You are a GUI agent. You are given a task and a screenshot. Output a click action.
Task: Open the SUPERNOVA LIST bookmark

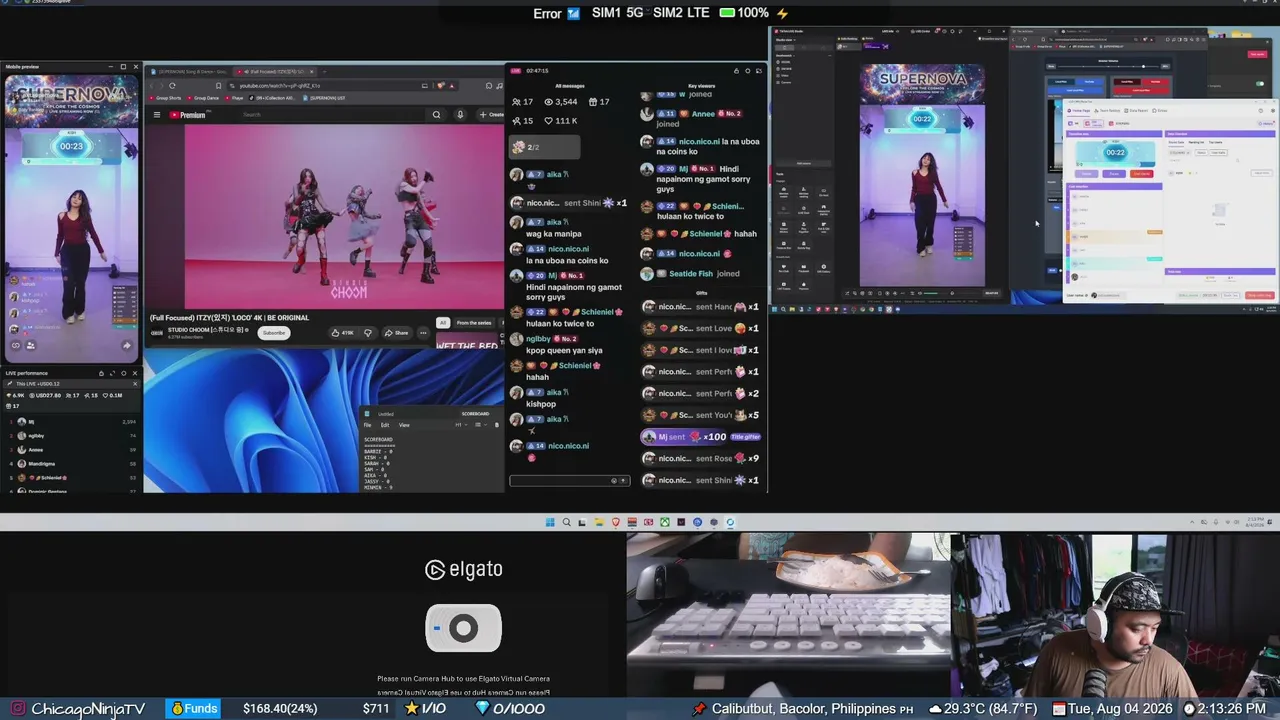[326, 98]
